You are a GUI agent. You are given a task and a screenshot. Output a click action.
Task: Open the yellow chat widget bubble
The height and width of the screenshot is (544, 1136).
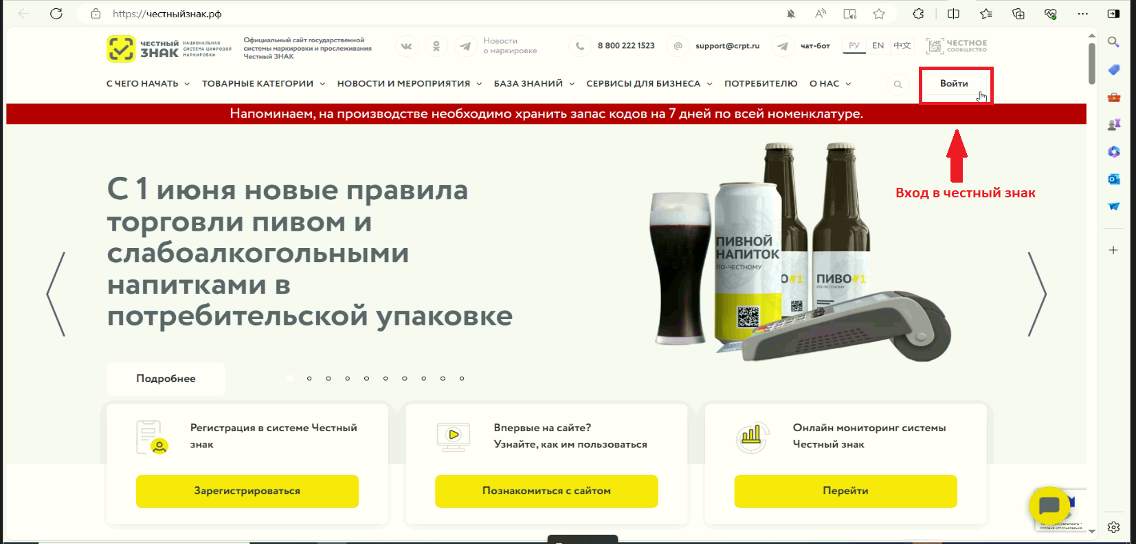[1049, 506]
